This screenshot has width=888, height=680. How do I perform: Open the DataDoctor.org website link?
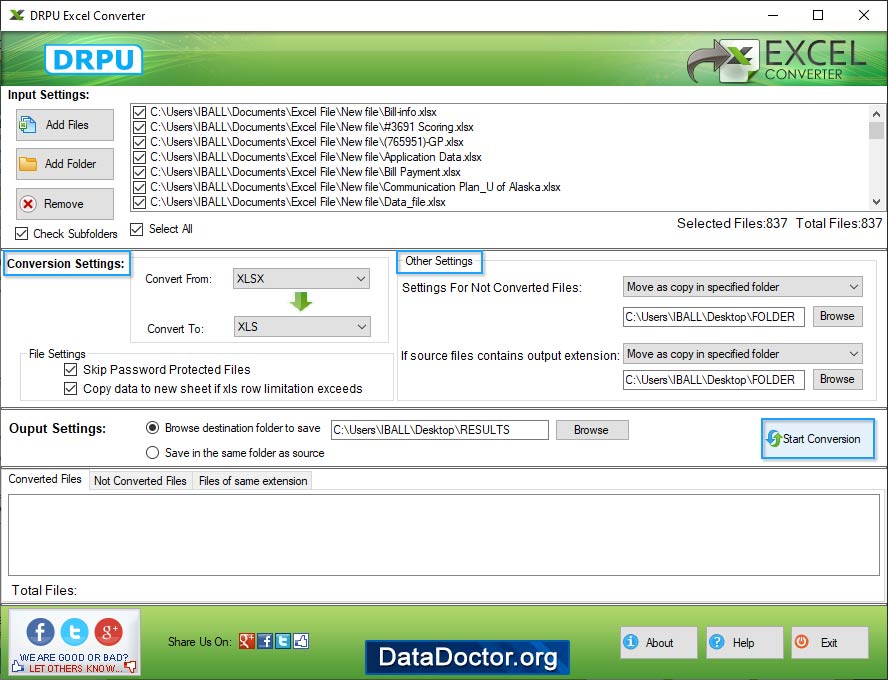pos(467,657)
